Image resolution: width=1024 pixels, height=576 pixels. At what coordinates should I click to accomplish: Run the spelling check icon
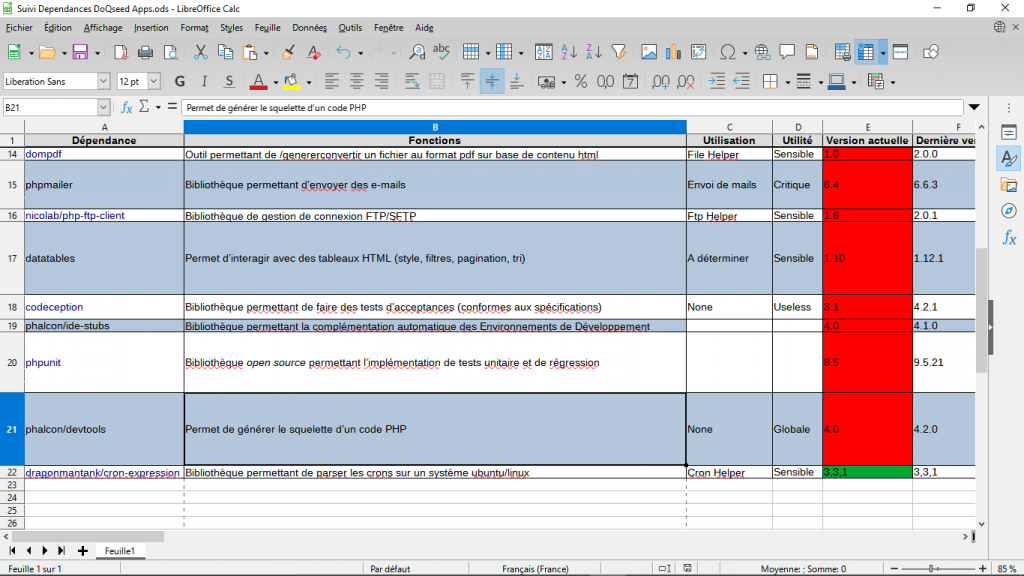(x=441, y=52)
